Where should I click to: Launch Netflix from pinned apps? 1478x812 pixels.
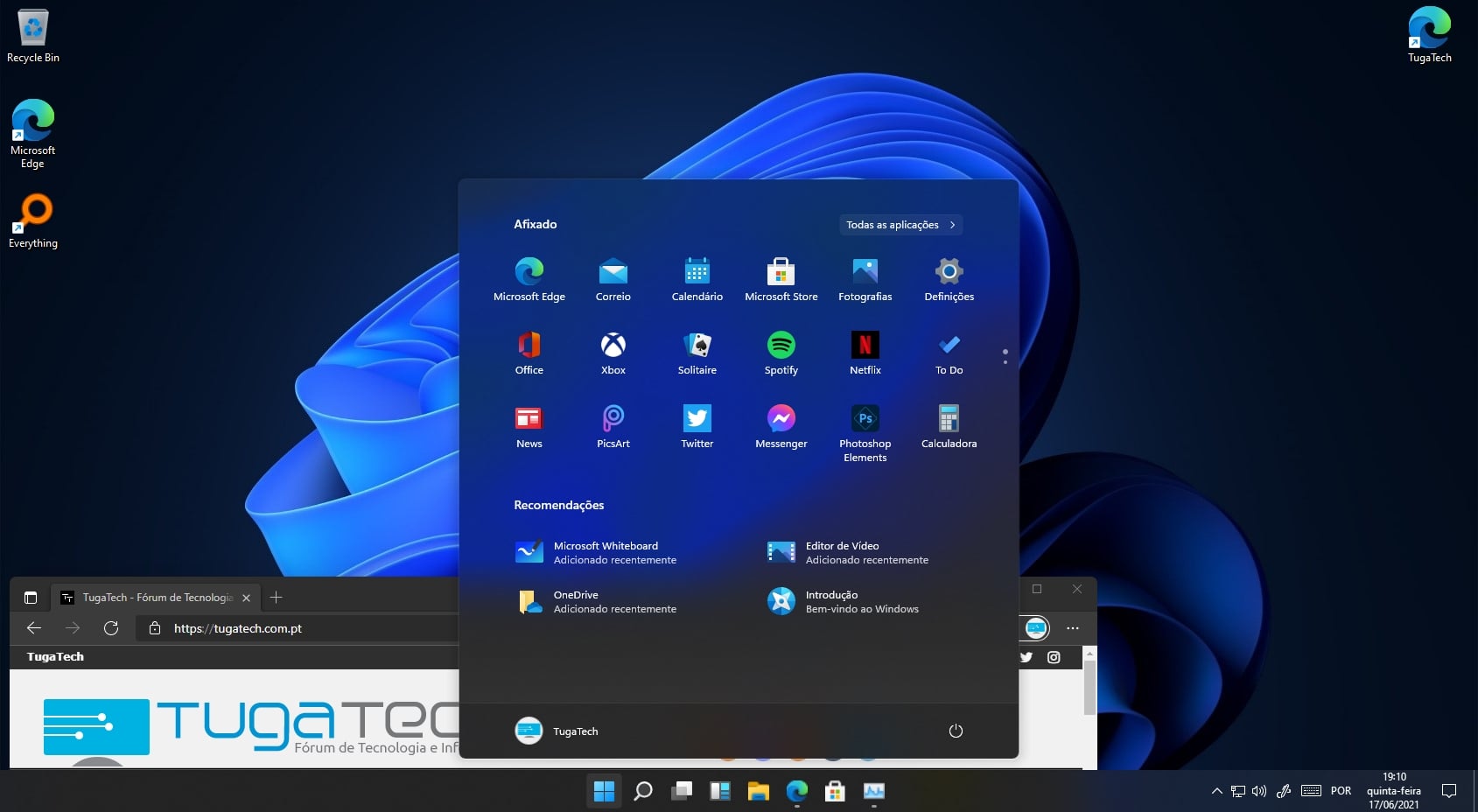point(865,353)
